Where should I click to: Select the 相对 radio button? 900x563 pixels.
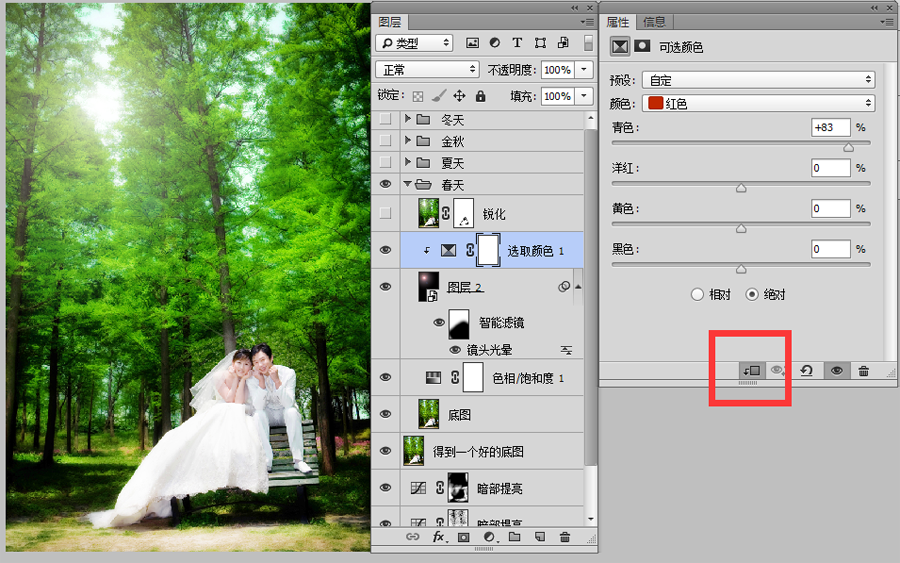697,294
